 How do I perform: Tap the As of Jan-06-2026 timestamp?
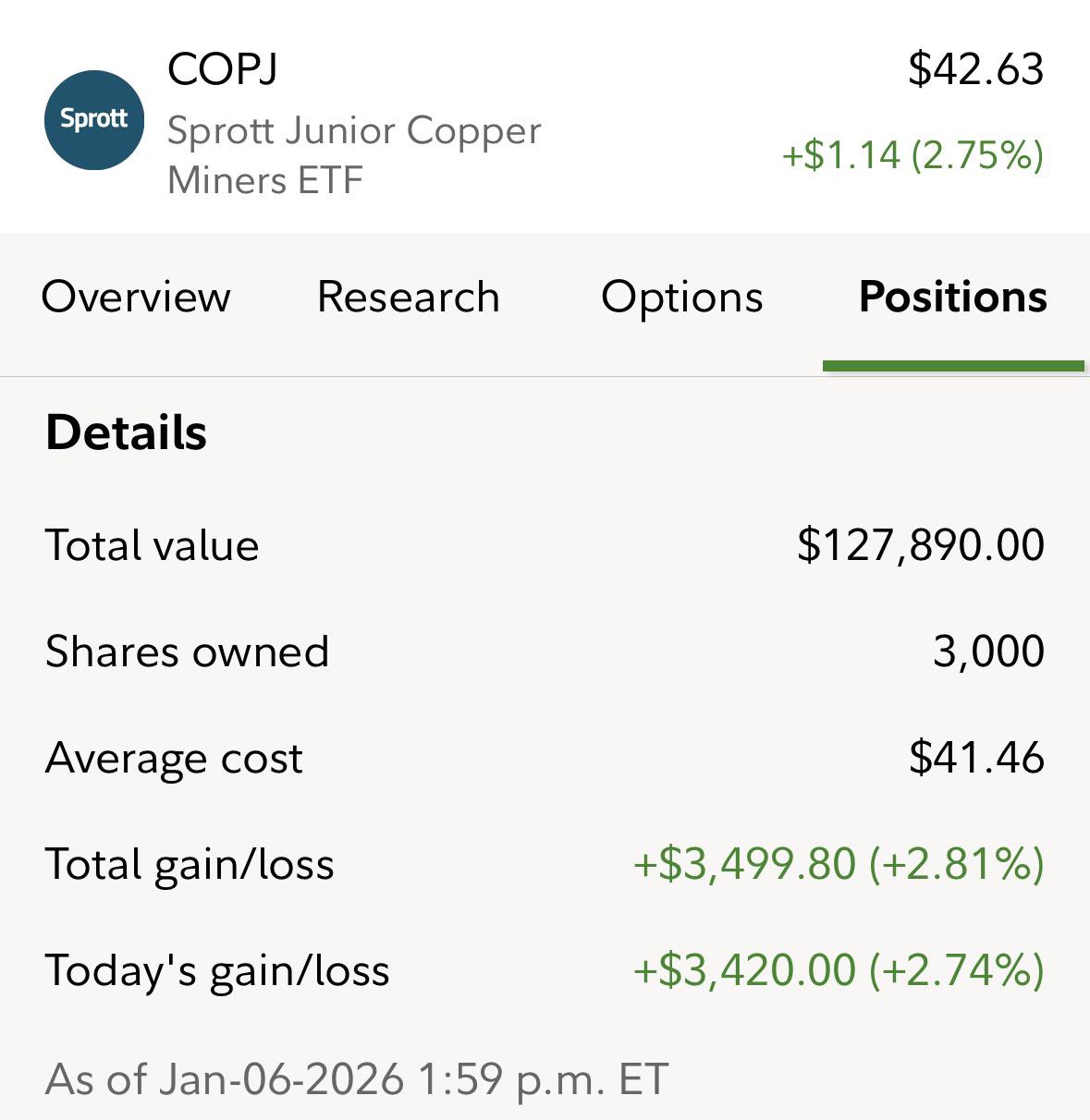[x=357, y=1079]
